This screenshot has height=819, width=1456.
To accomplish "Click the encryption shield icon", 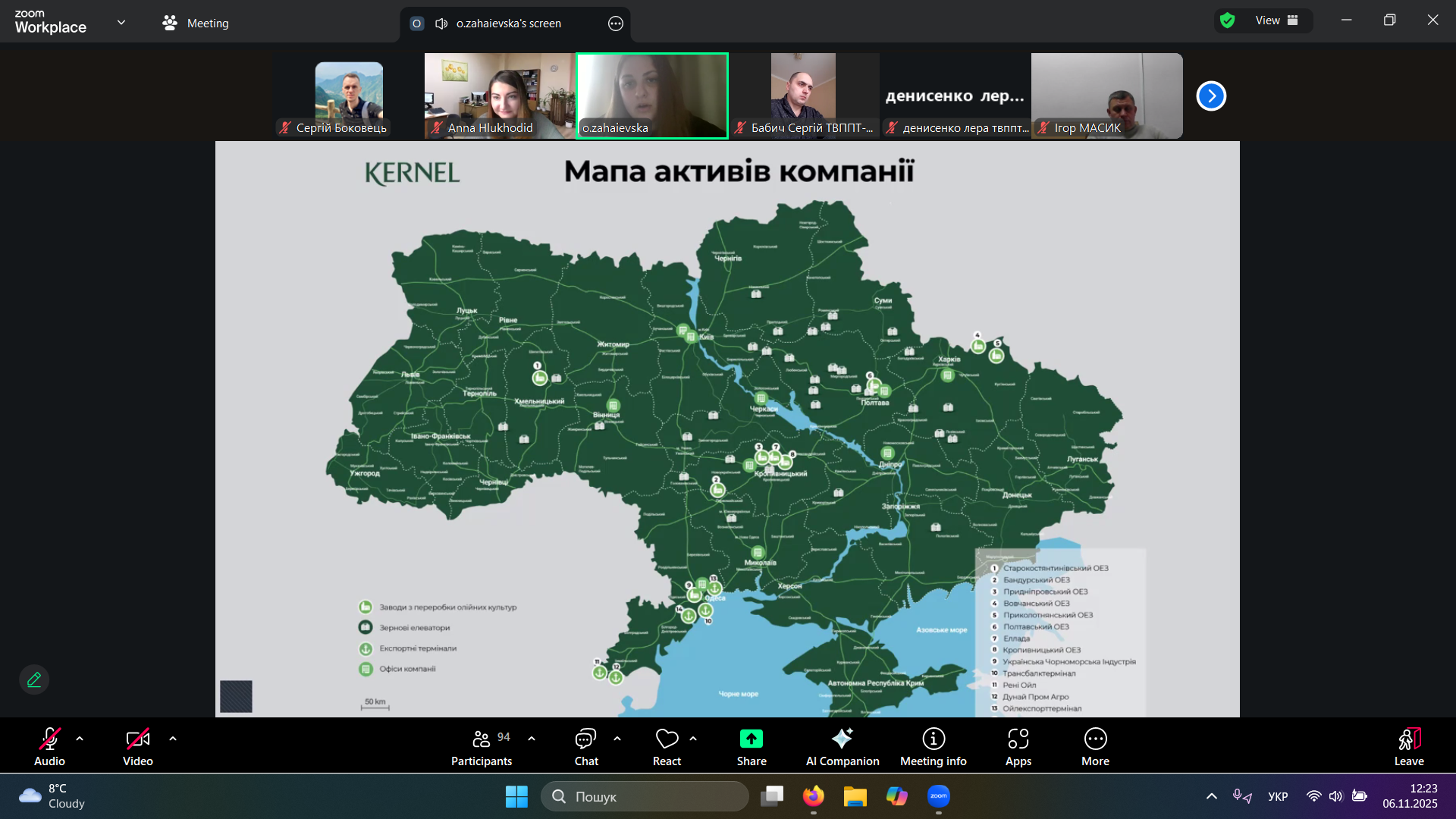I will (1227, 20).
